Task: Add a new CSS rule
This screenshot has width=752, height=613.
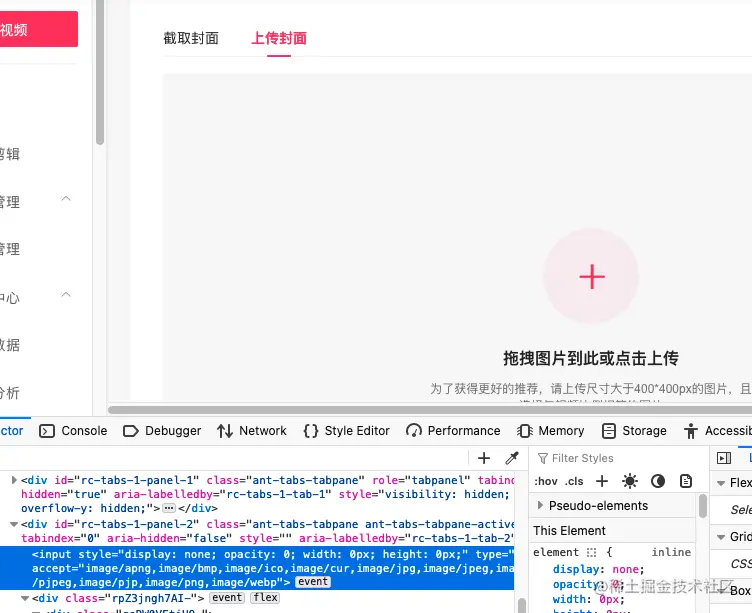Action: point(602,481)
